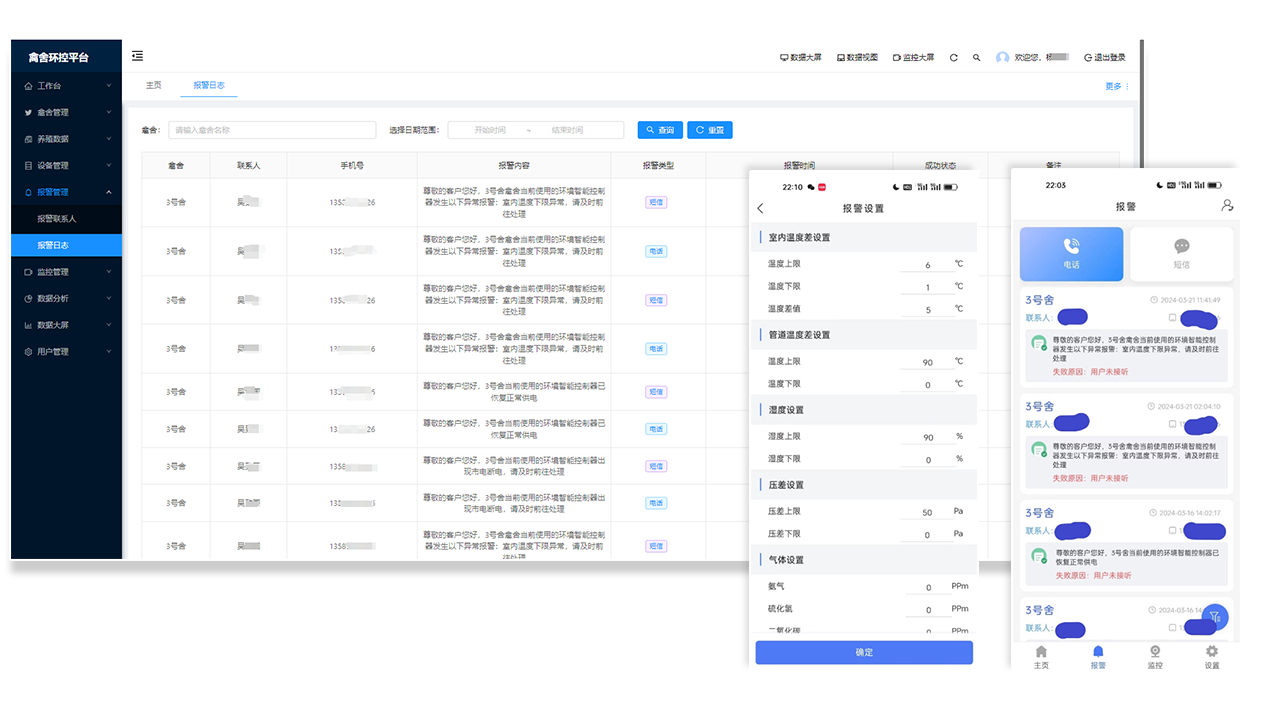Select the 电话 alarm type card
The width and height of the screenshot is (1282, 717).
coord(1071,254)
